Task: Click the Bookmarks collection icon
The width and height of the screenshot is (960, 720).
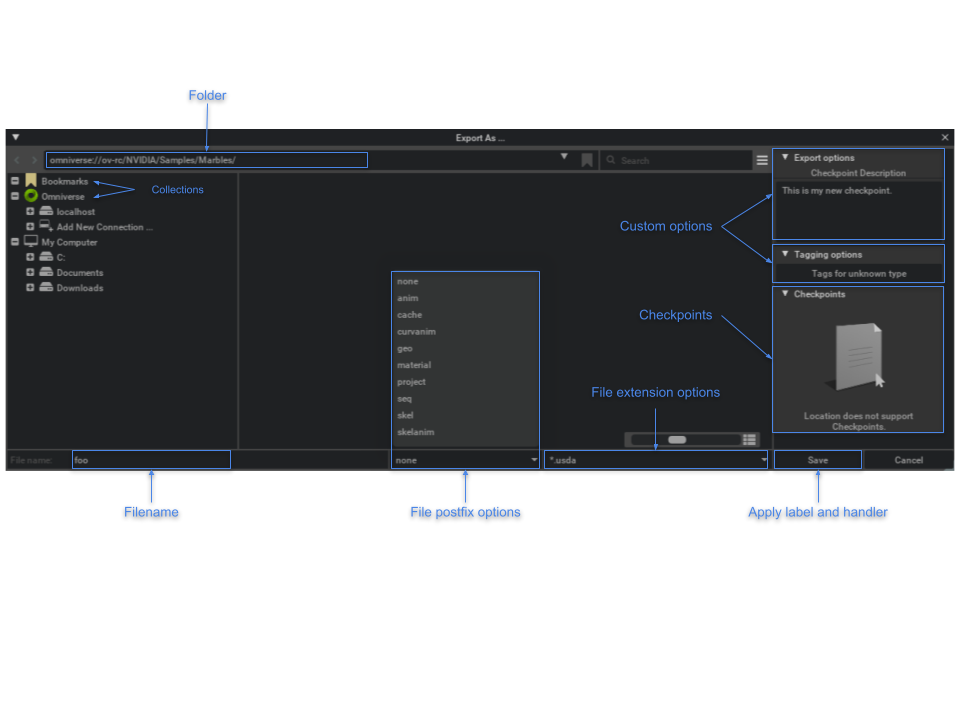Action: tap(31, 181)
